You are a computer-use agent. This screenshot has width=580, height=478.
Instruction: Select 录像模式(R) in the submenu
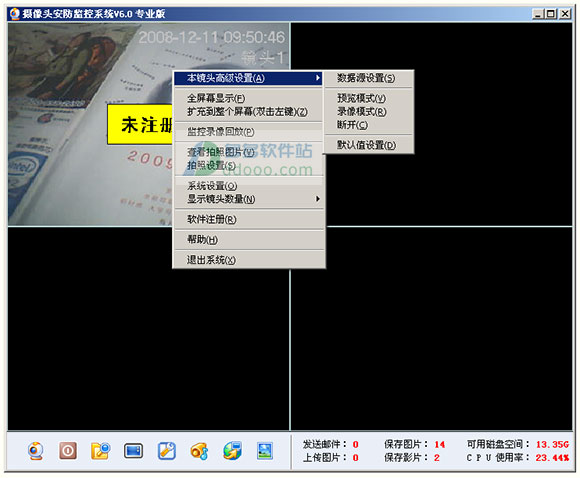368,112
